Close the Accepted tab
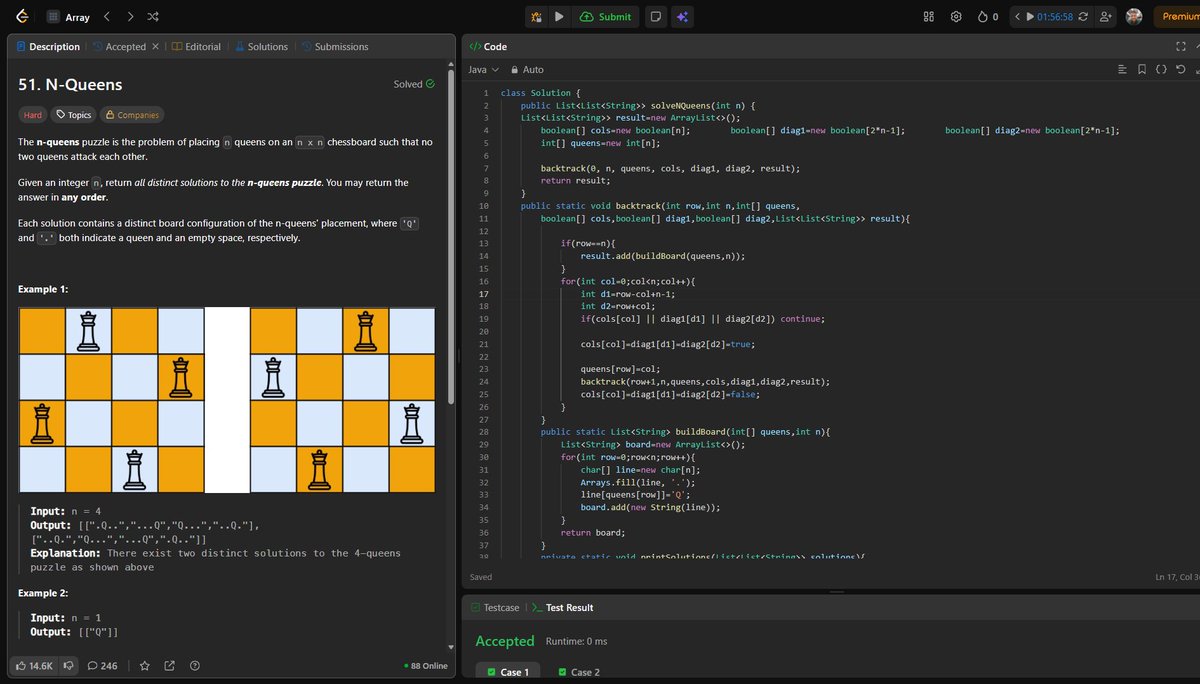 point(155,46)
